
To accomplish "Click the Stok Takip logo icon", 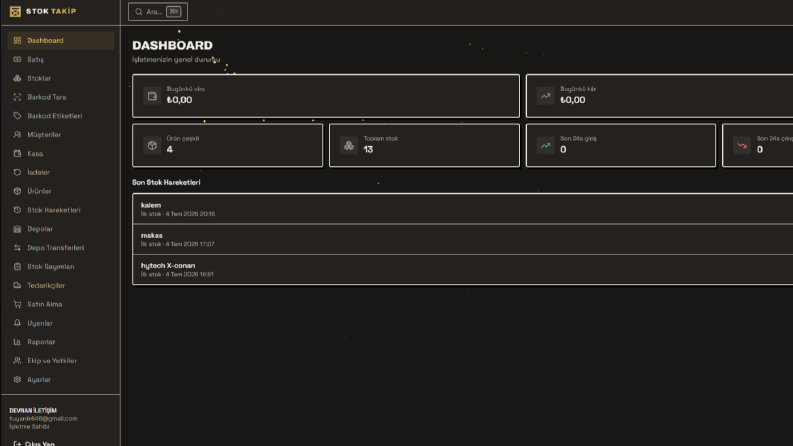I will click(15, 11).
